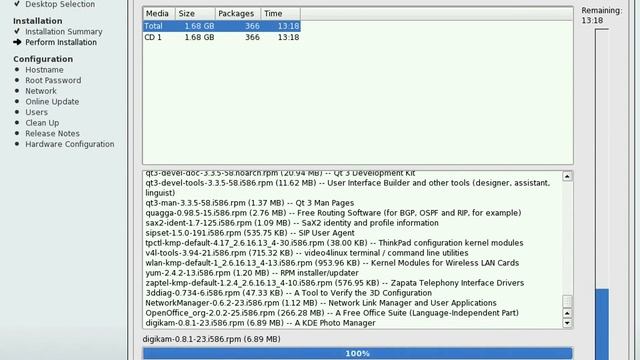Viewport: 640px width, 360px height.
Task: Select the CD 1 row in media table
Action: 222,37
